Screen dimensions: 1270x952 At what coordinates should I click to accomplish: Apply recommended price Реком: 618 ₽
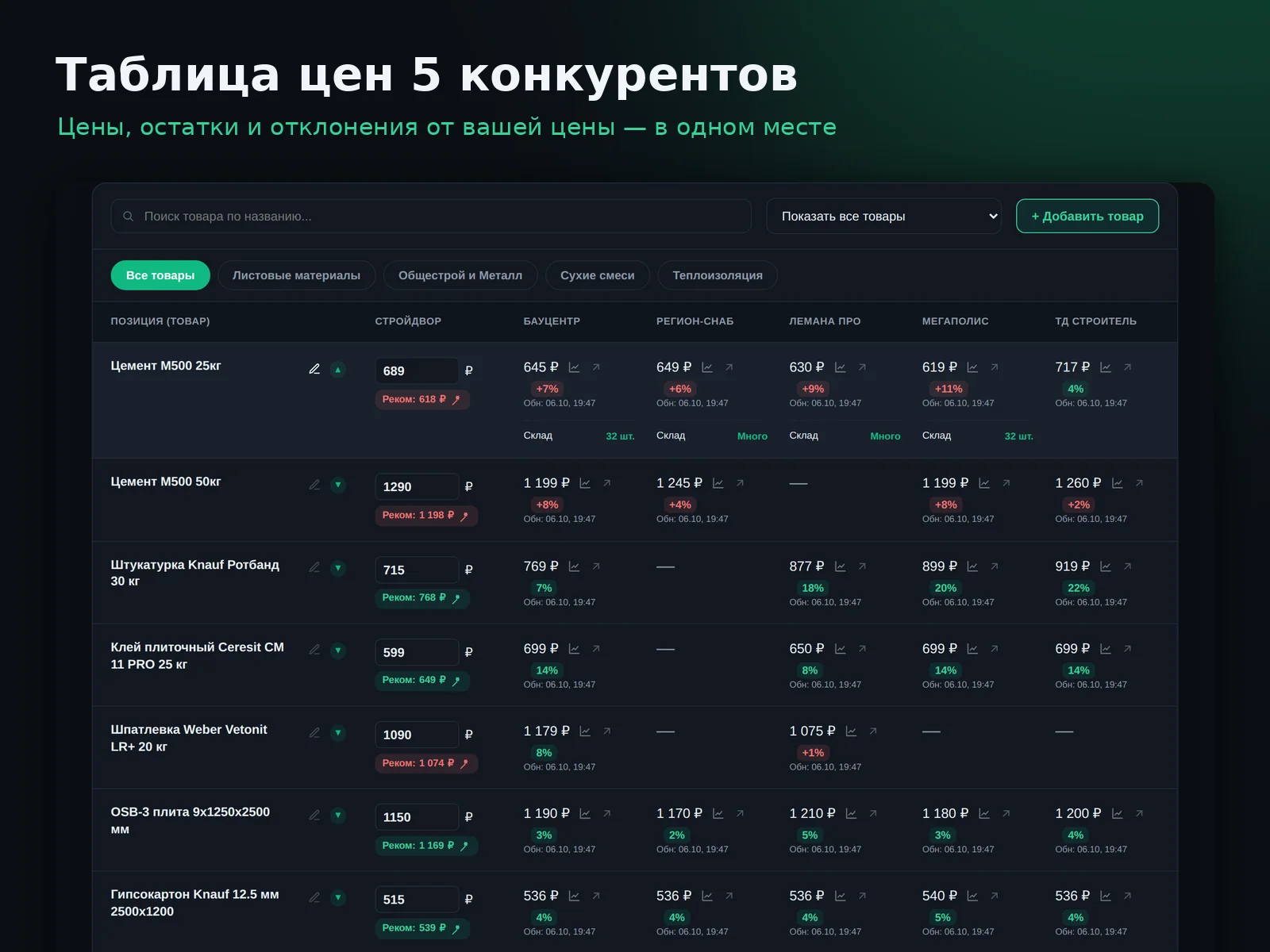pos(422,400)
